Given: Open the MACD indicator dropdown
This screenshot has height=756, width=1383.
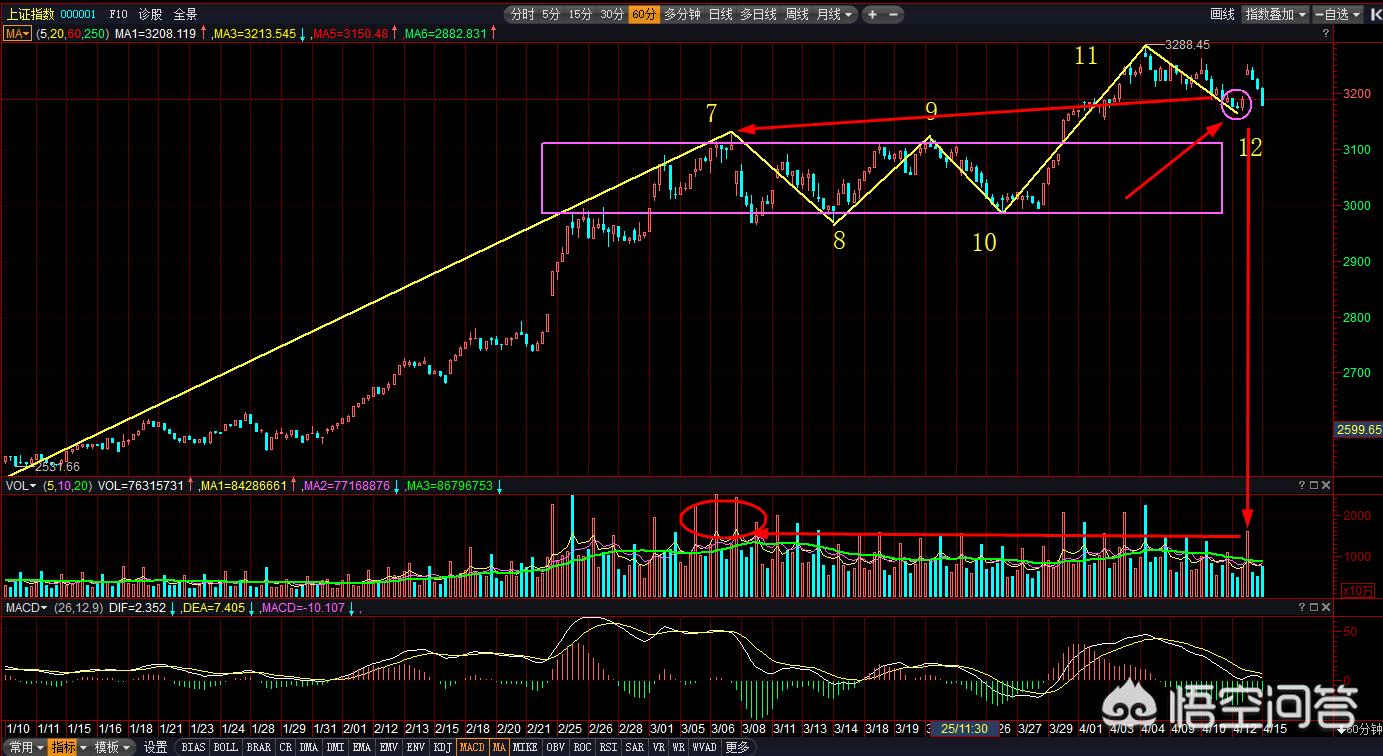Looking at the screenshot, I should [x=27, y=607].
